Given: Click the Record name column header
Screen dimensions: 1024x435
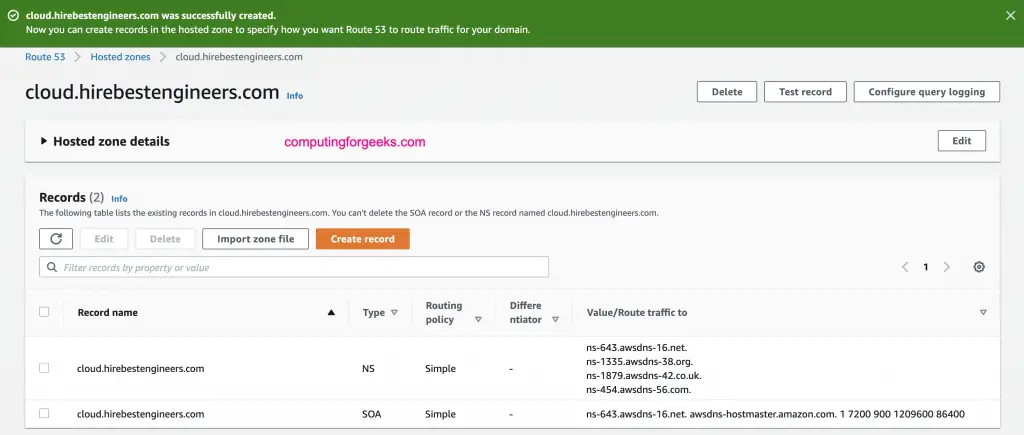Looking at the screenshot, I should [108, 313].
